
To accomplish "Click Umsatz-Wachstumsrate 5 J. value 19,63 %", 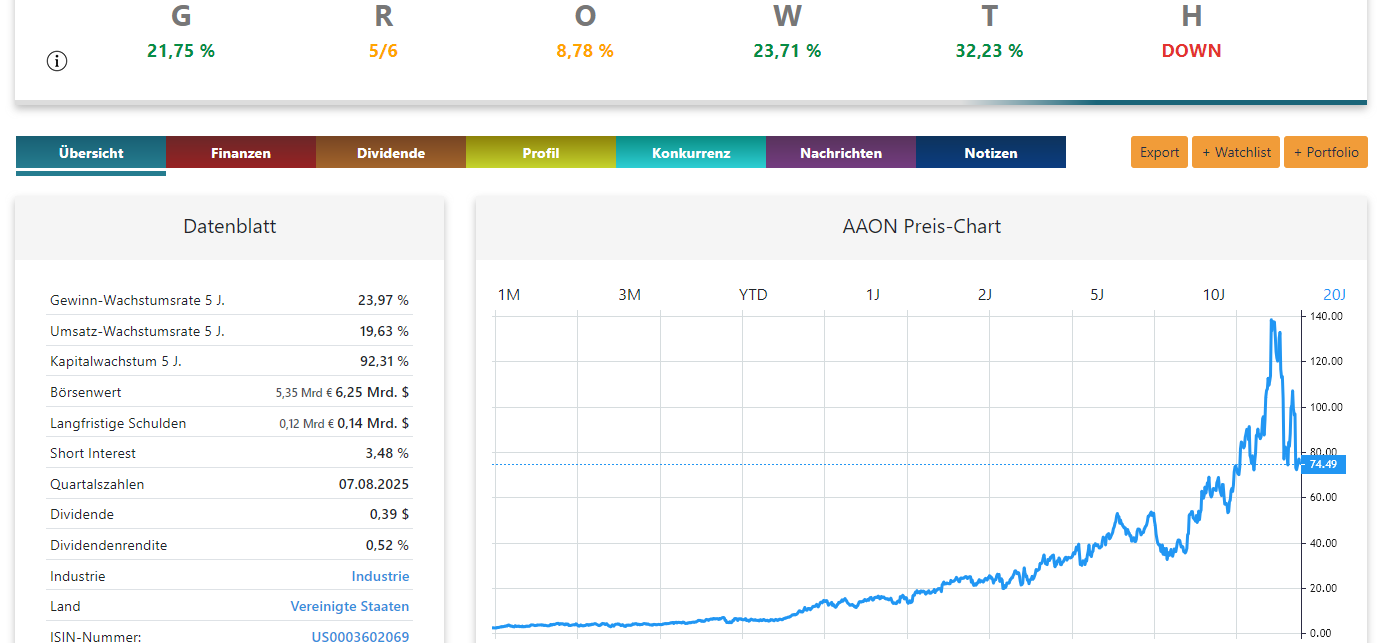I will tap(383, 331).
